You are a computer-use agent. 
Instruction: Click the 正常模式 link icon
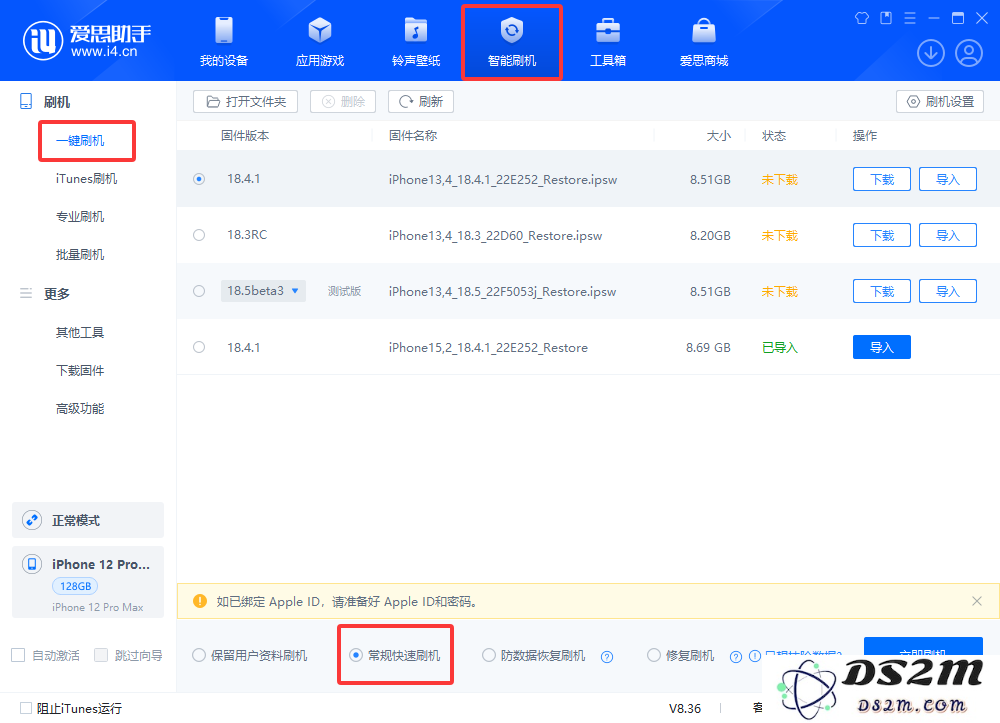pyautogui.click(x=32, y=520)
